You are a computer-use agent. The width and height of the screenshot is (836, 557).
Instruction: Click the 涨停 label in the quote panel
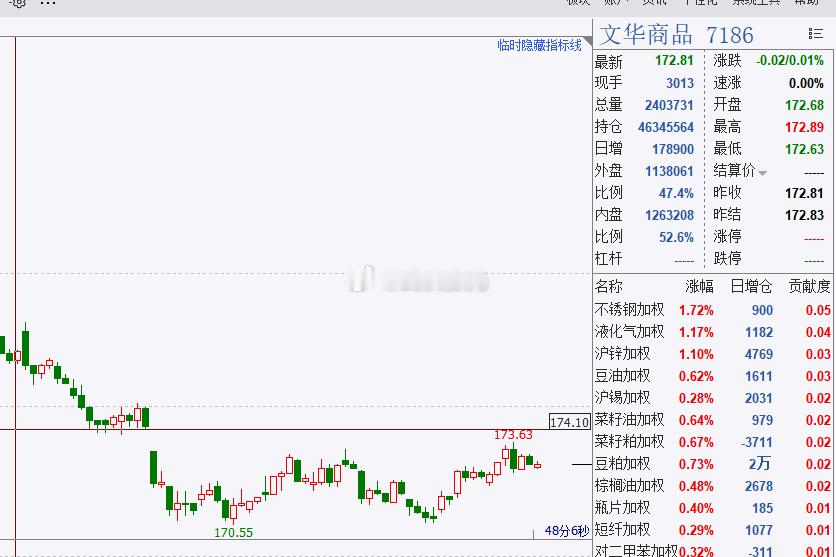727,237
